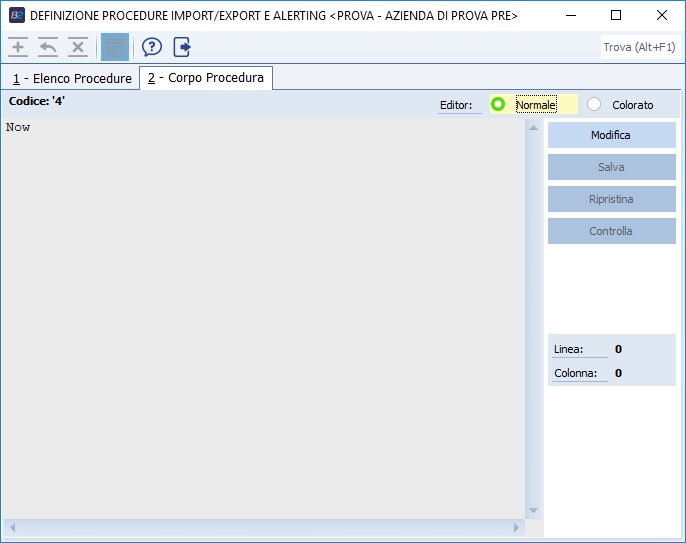Click the Linea: label
Screen dimensions: 686x543
coord(569,349)
